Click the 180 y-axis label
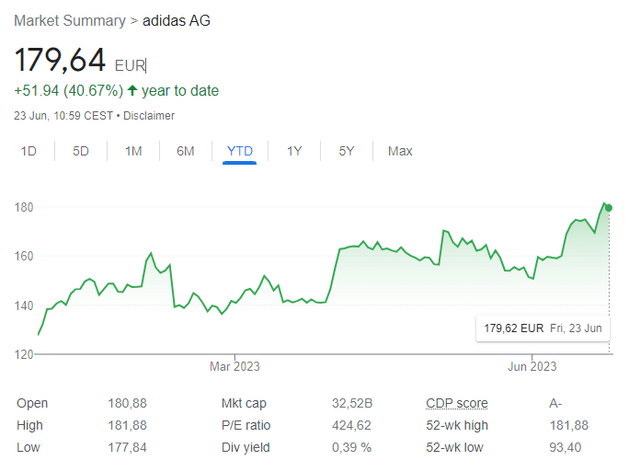The width and height of the screenshot is (640, 472). tap(24, 207)
